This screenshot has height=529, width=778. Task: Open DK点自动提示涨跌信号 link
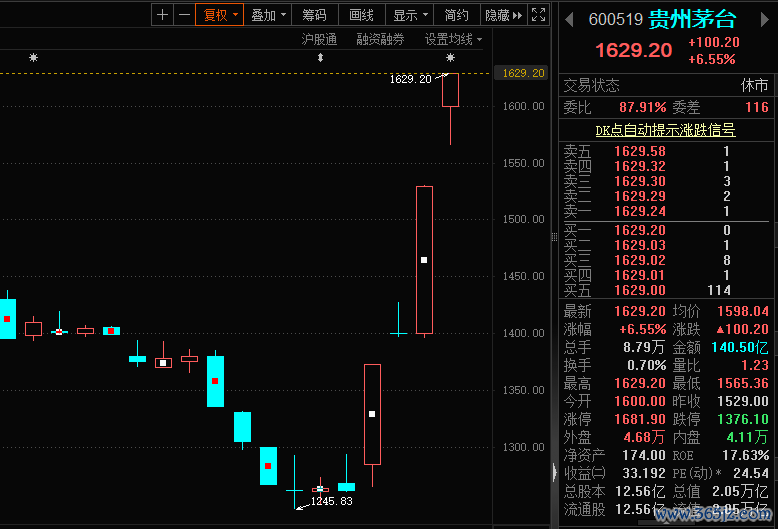[665, 130]
